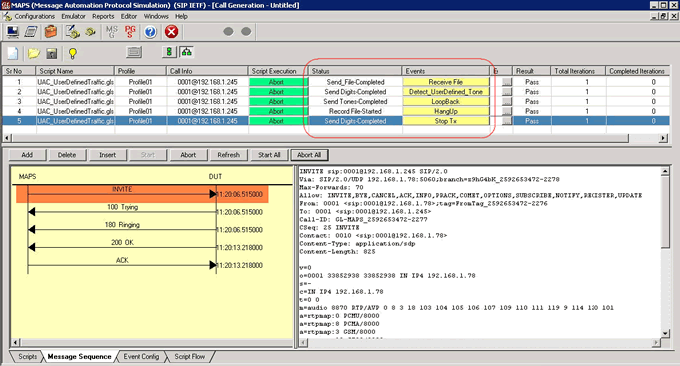
Task: Select the INVITE message in sequence diagram
Action: click(x=142, y=194)
